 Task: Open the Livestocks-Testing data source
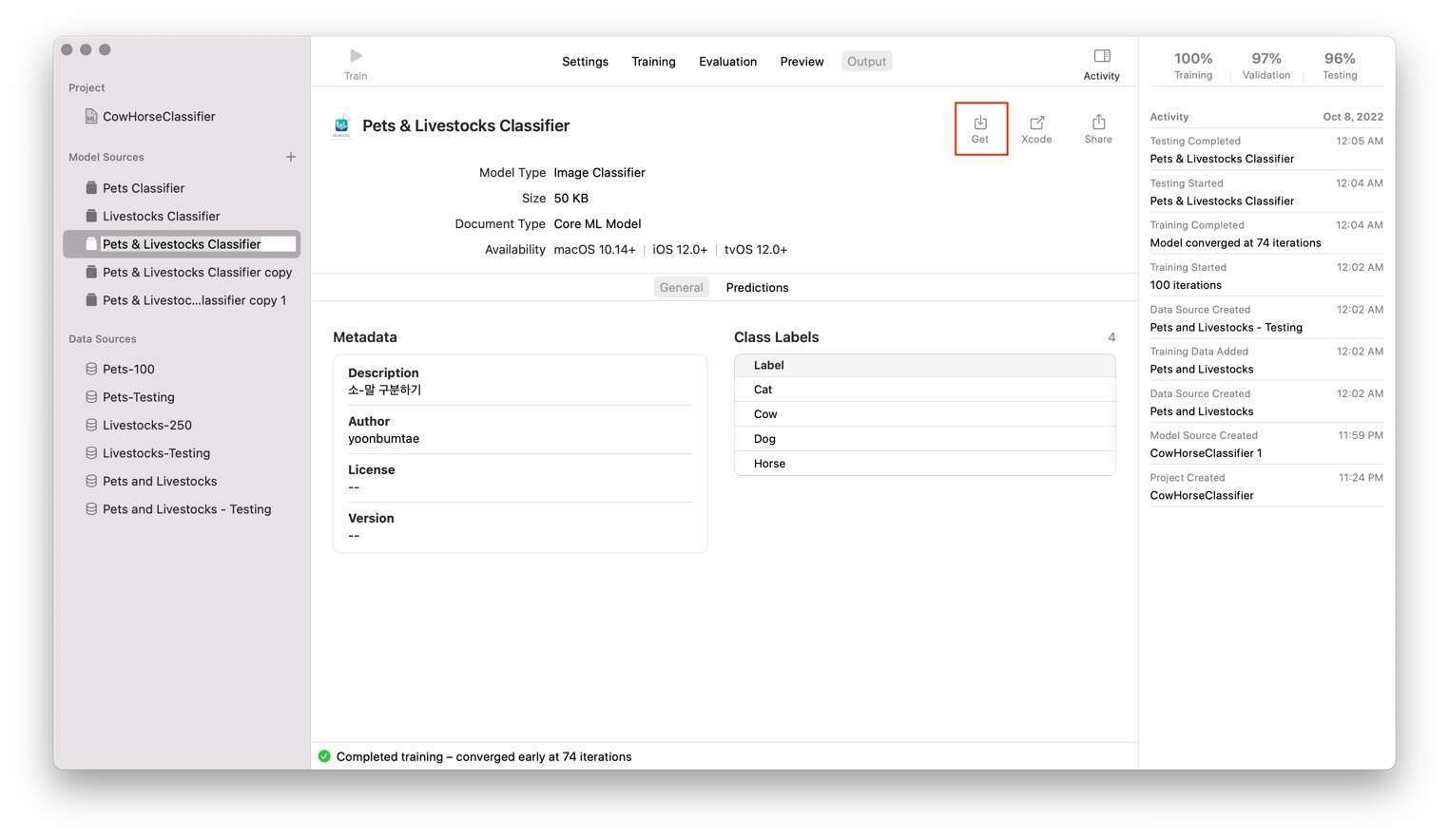(x=156, y=453)
